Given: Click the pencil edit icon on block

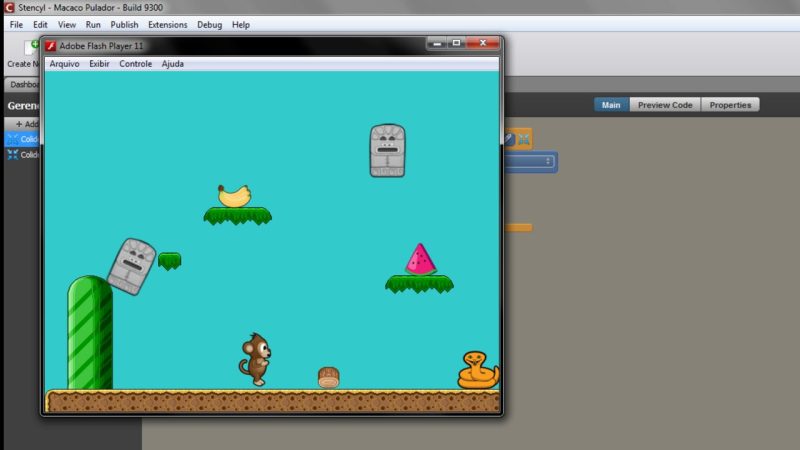Looking at the screenshot, I should [509, 139].
